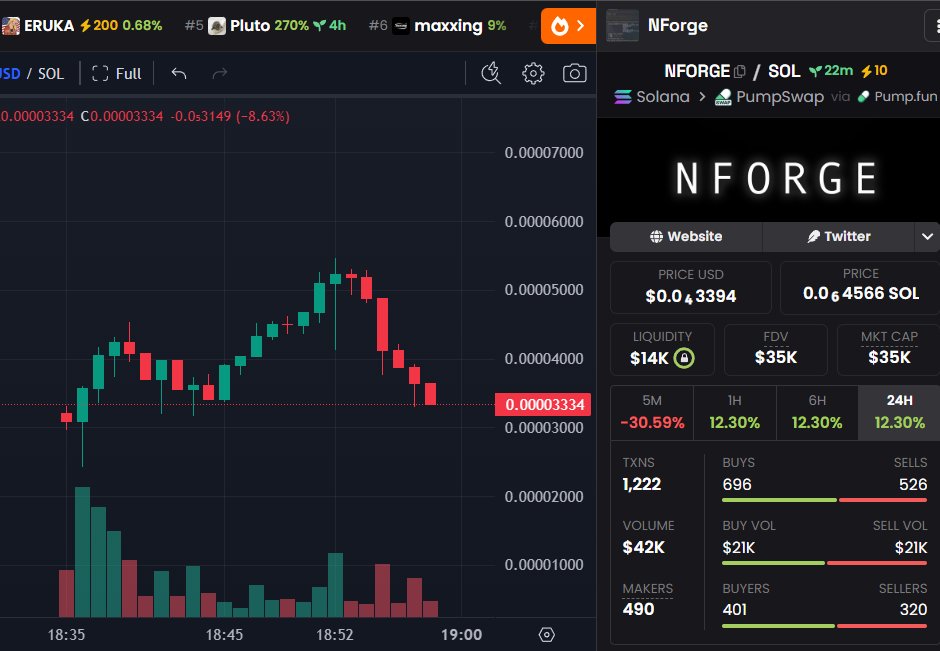Click the Pump.fun pill icon

click(863, 97)
